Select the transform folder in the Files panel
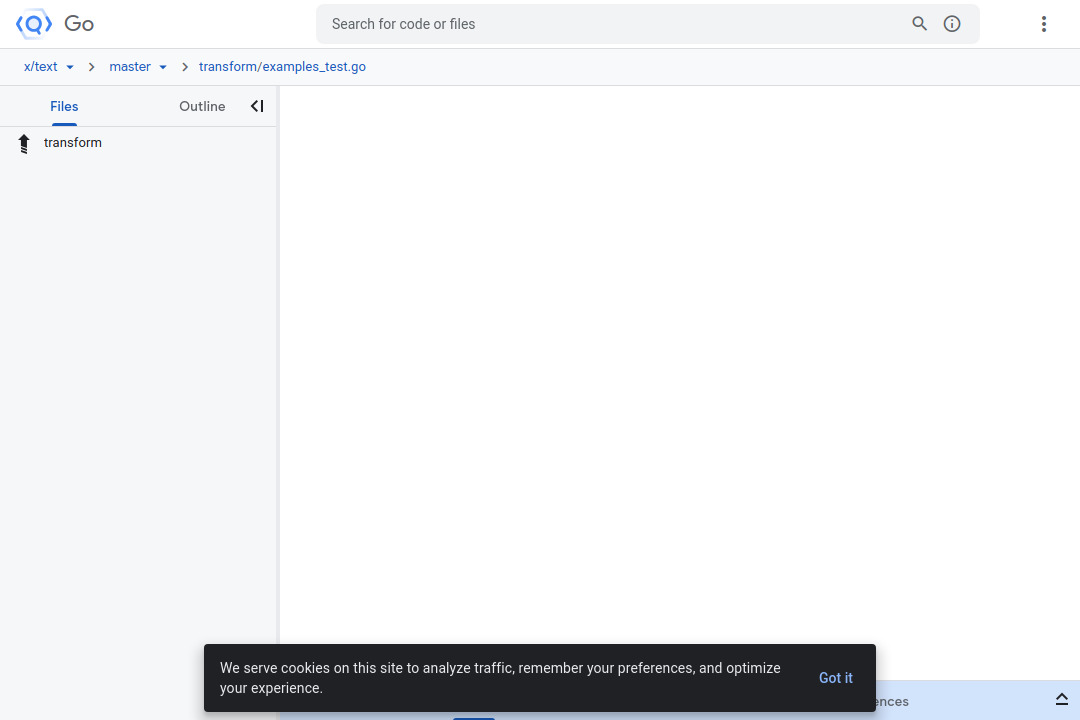Image resolution: width=1080 pixels, height=720 pixels. click(72, 142)
